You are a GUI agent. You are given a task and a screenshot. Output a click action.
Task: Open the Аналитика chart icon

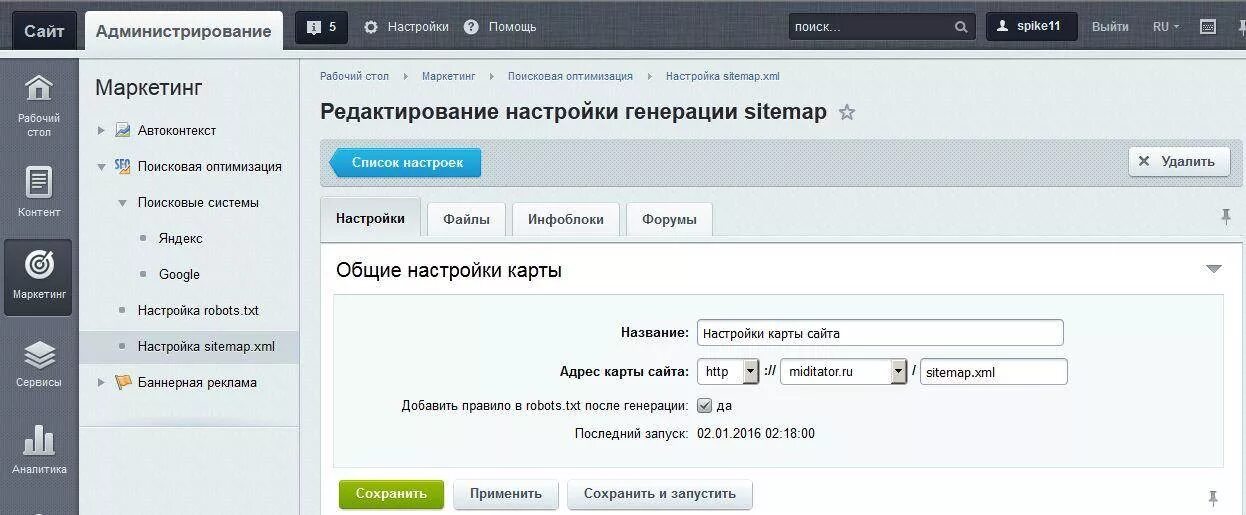pos(38,441)
